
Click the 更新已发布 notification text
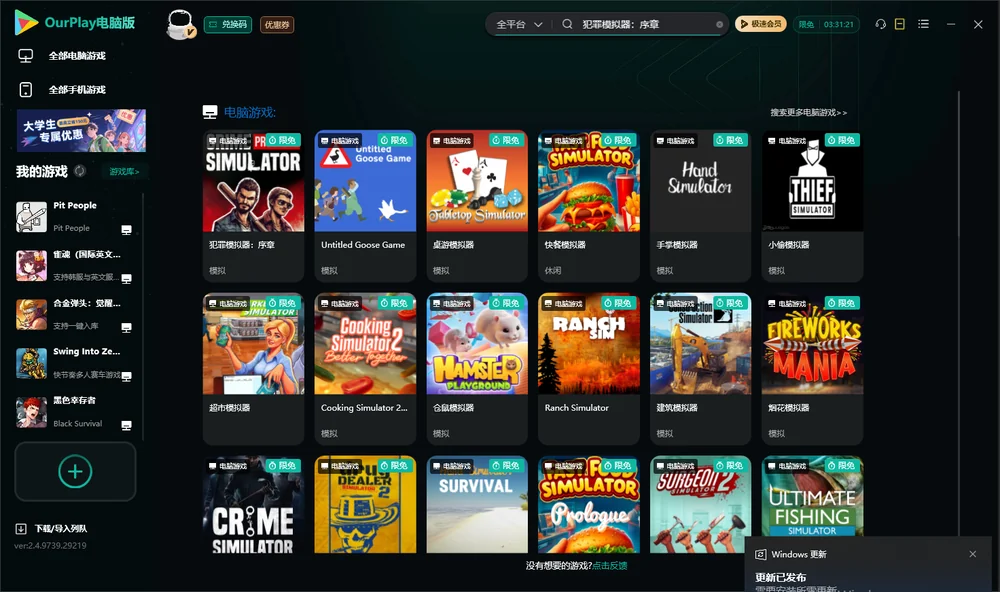pyautogui.click(x=781, y=577)
